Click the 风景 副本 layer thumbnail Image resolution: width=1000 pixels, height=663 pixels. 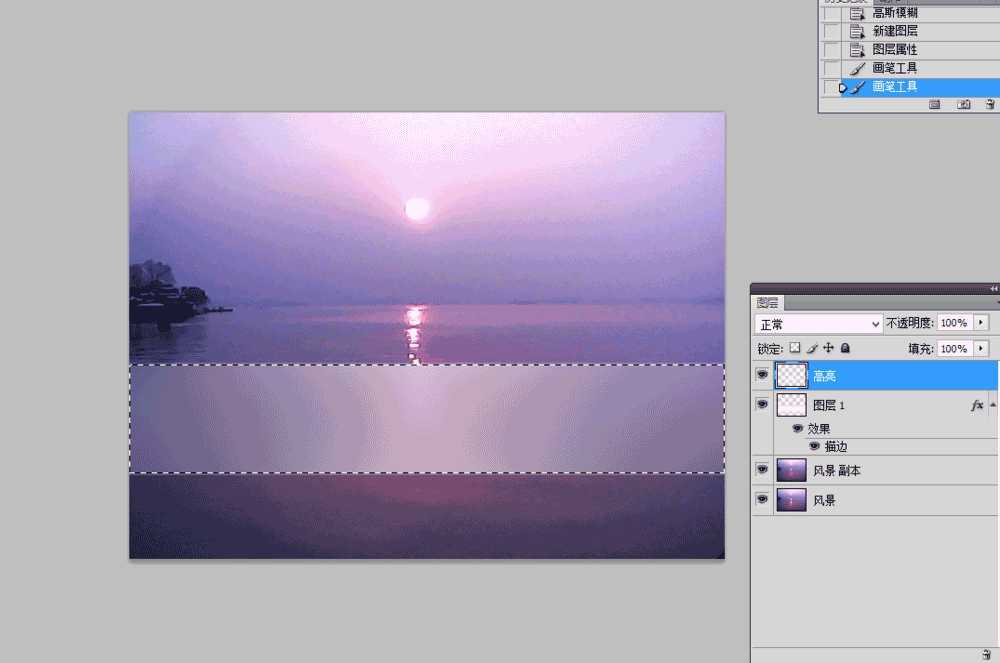click(791, 470)
